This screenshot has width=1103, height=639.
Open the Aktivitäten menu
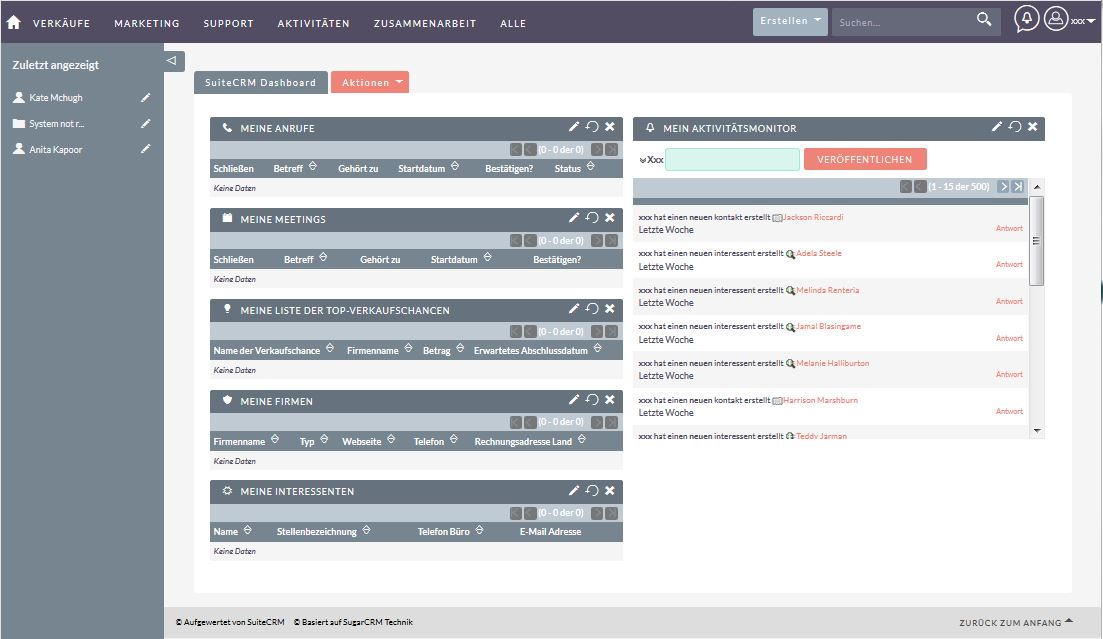pos(313,23)
